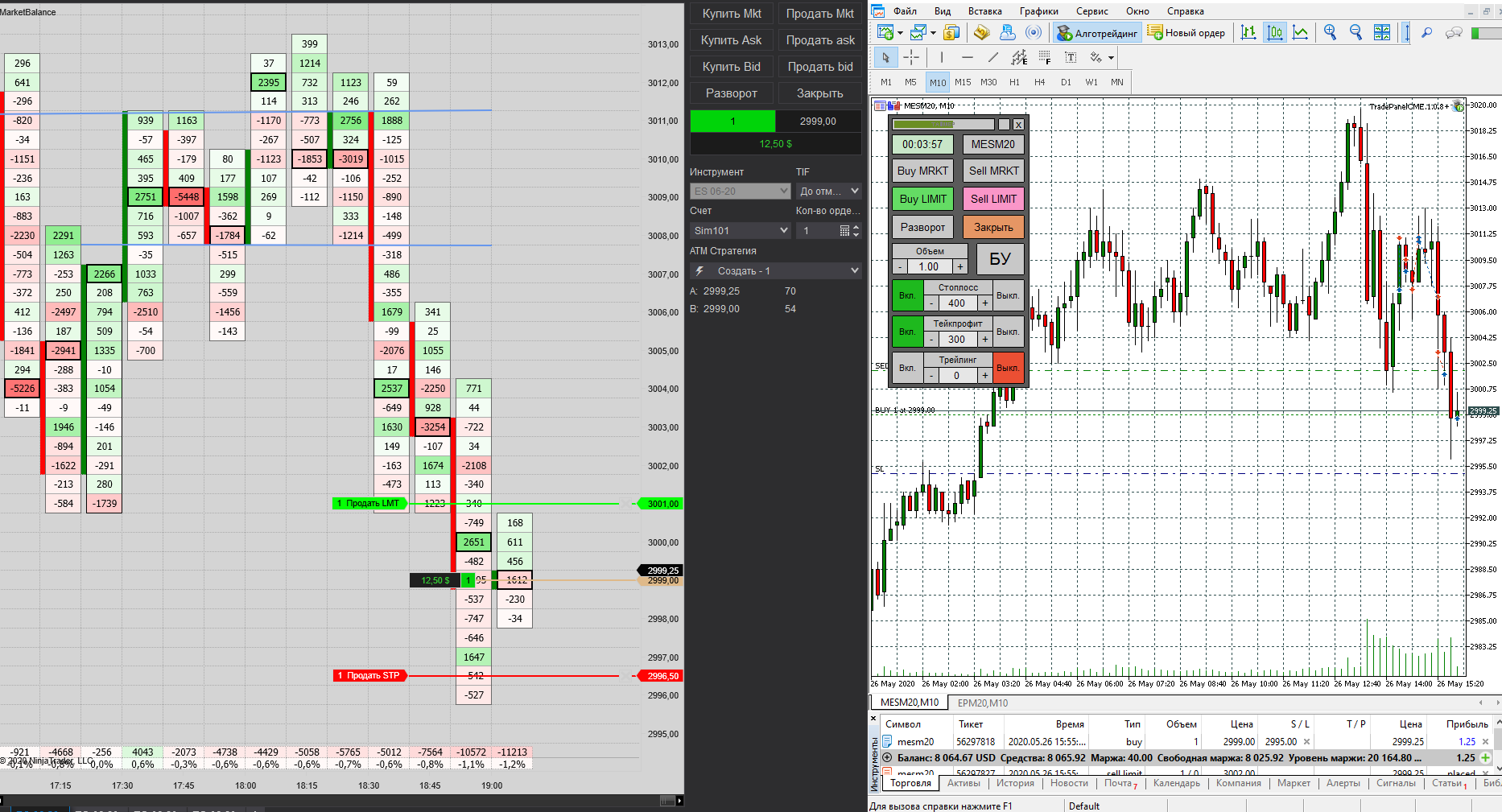The image size is (1502, 812).
Task: Turn off Трейлинг with red Выкл.
Action: 1008,368
